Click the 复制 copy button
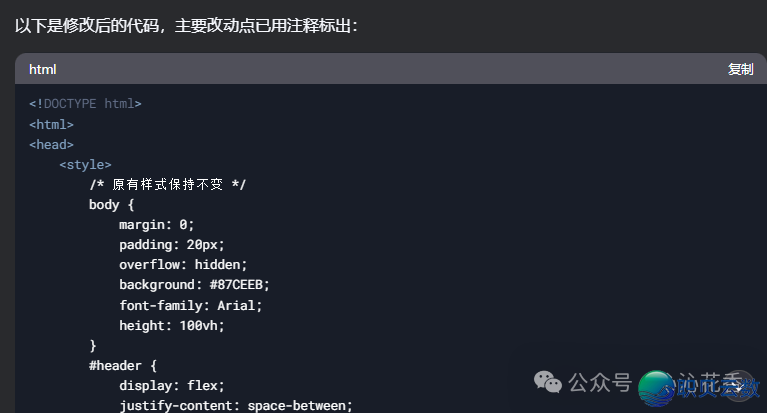The width and height of the screenshot is (767, 413). (740, 69)
